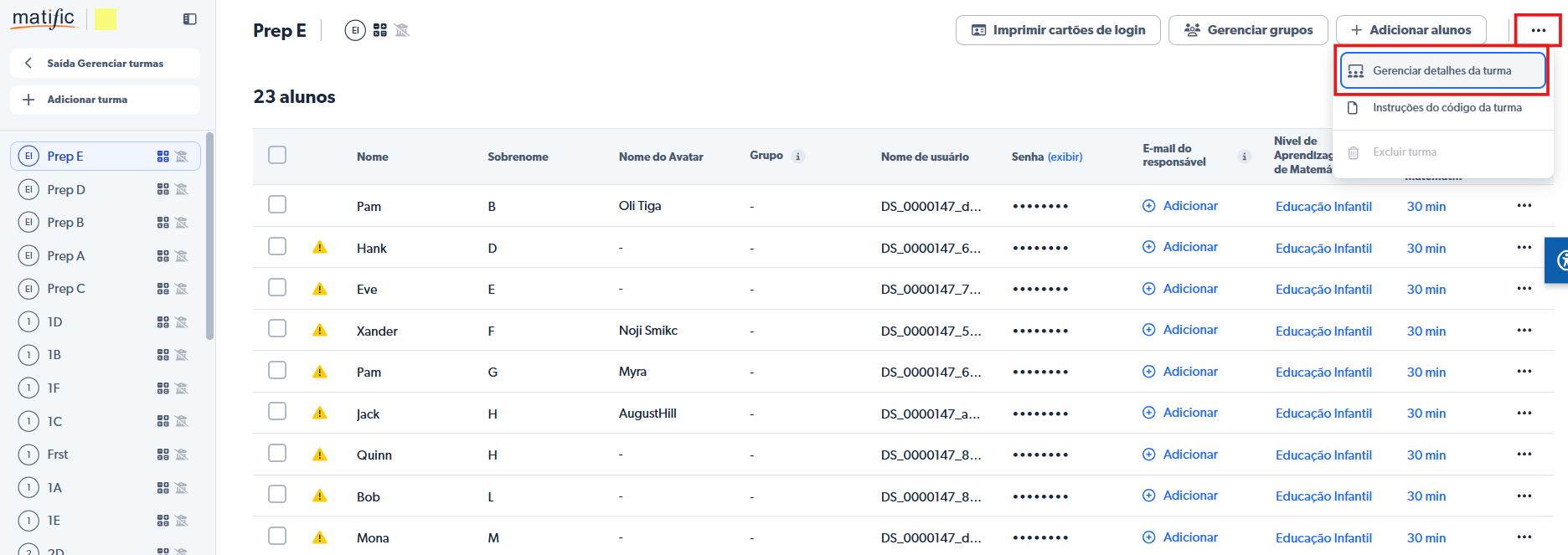Image resolution: width=1568 pixels, height=555 pixels.
Task: Open the three-dots menu for Xander's row
Action: (1524, 331)
